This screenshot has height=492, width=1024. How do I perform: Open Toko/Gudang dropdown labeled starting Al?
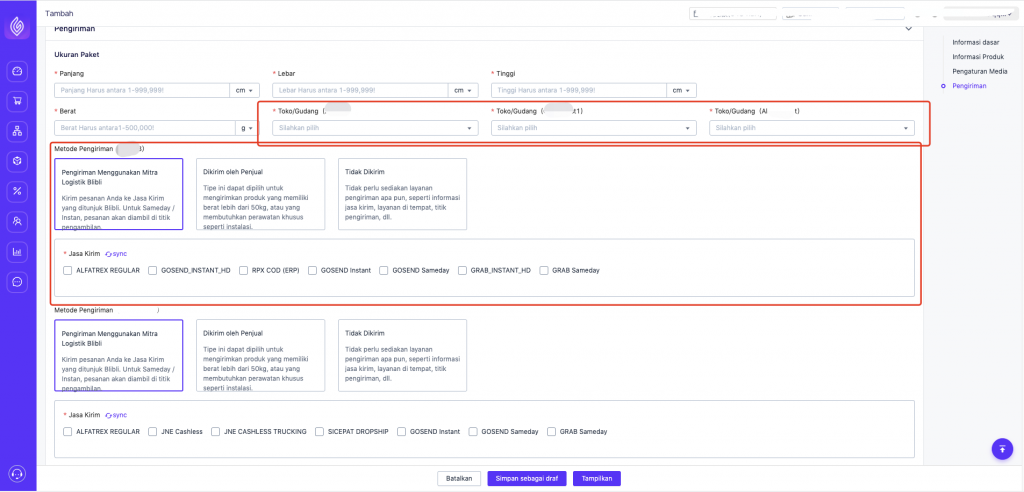[x=812, y=128]
